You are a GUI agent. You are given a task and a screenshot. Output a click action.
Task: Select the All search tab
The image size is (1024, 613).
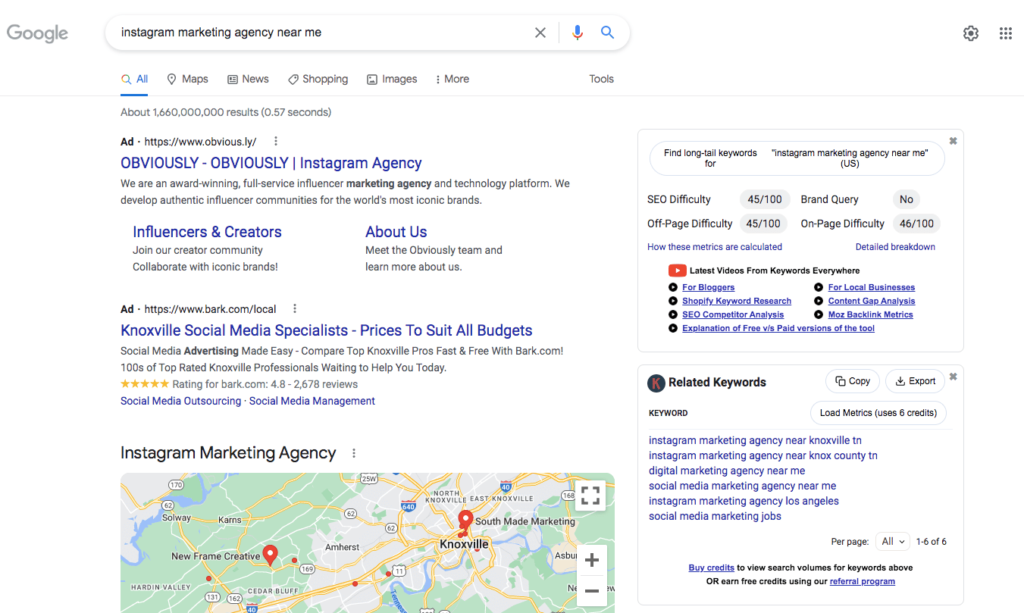(134, 79)
